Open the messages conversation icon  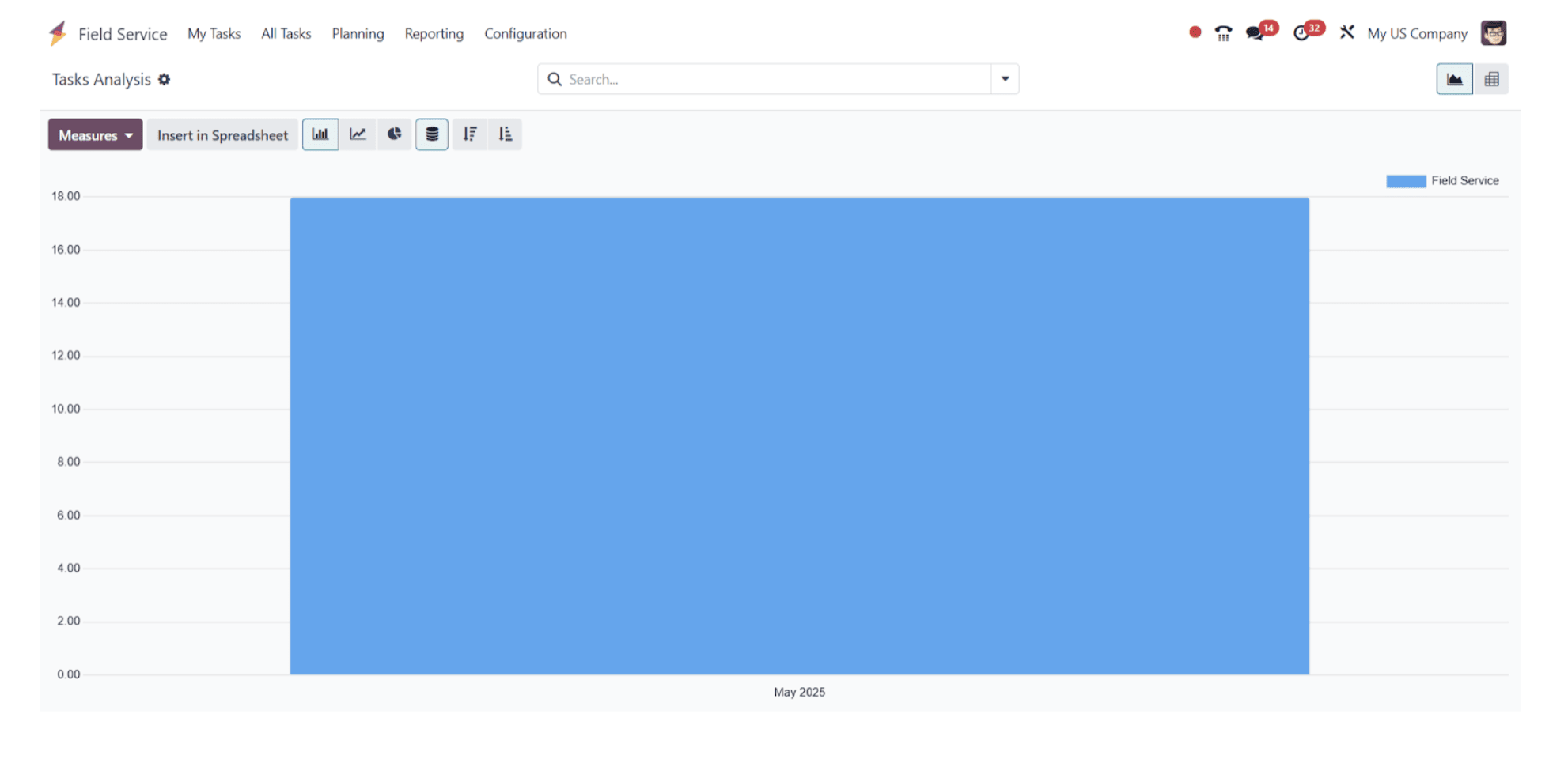click(1256, 33)
